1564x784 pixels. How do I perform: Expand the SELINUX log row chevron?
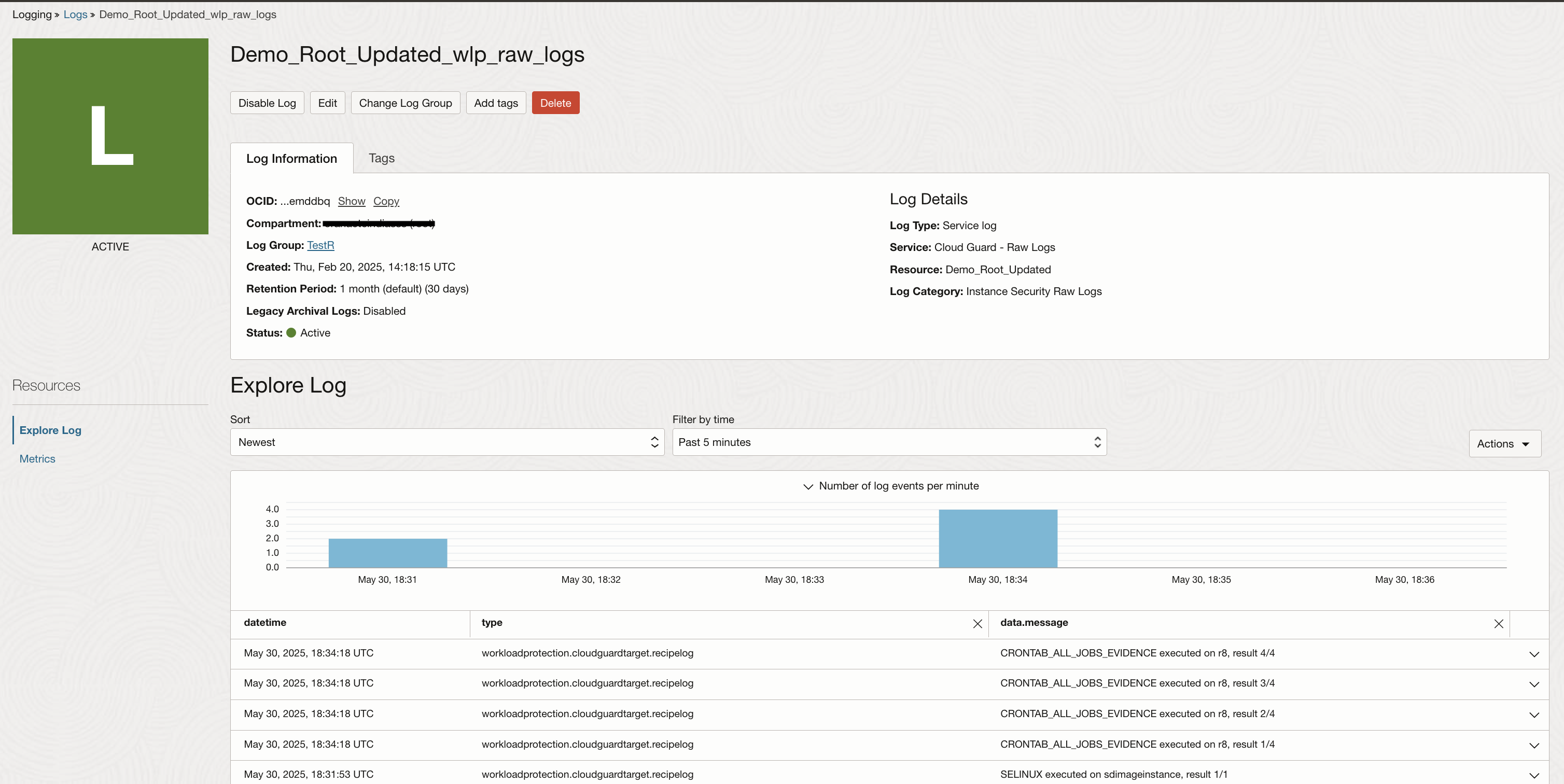(x=1533, y=776)
